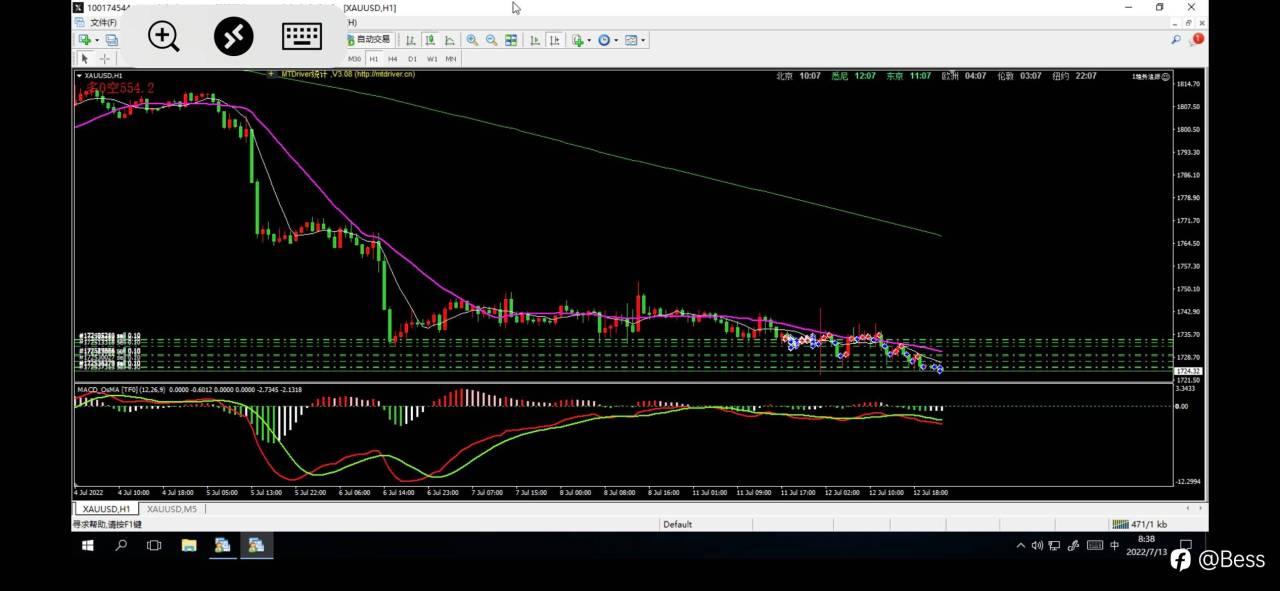Select the D1 timeframe button
The height and width of the screenshot is (591, 1280).
click(412, 59)
